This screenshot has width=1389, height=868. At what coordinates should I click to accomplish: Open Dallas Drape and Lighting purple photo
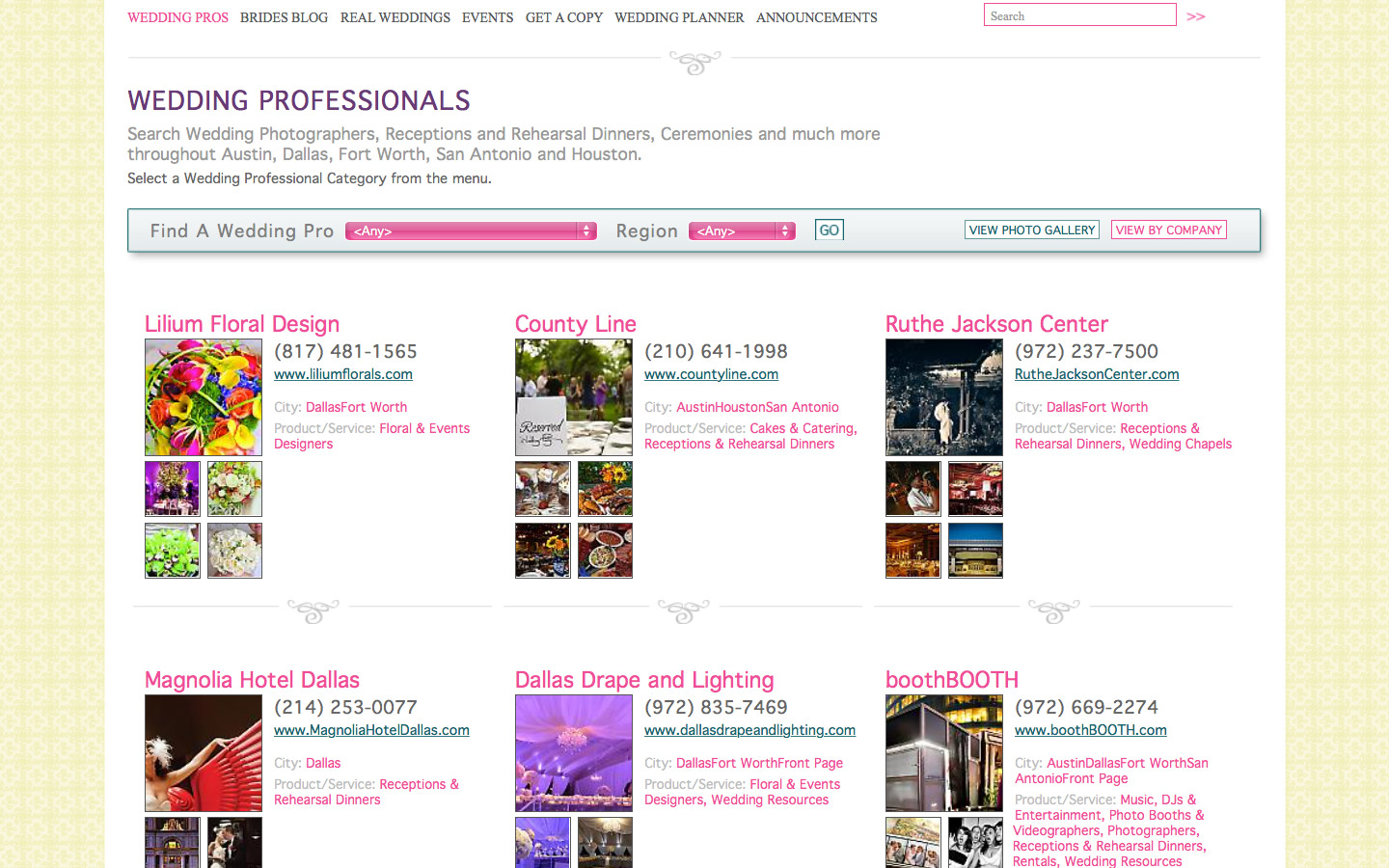coord(574,753)
